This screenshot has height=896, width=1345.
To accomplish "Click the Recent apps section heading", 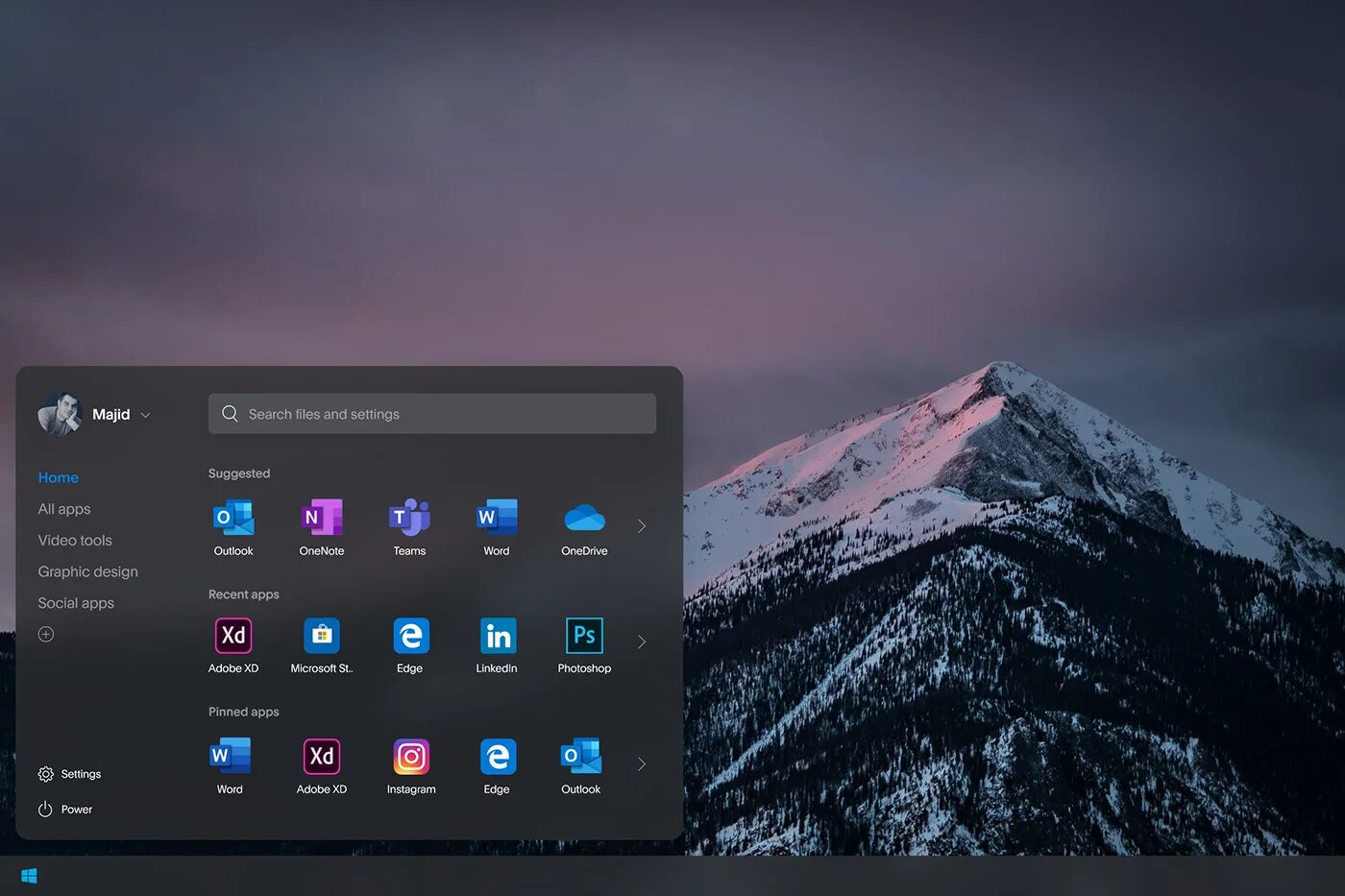I will [x=244, y=594].
